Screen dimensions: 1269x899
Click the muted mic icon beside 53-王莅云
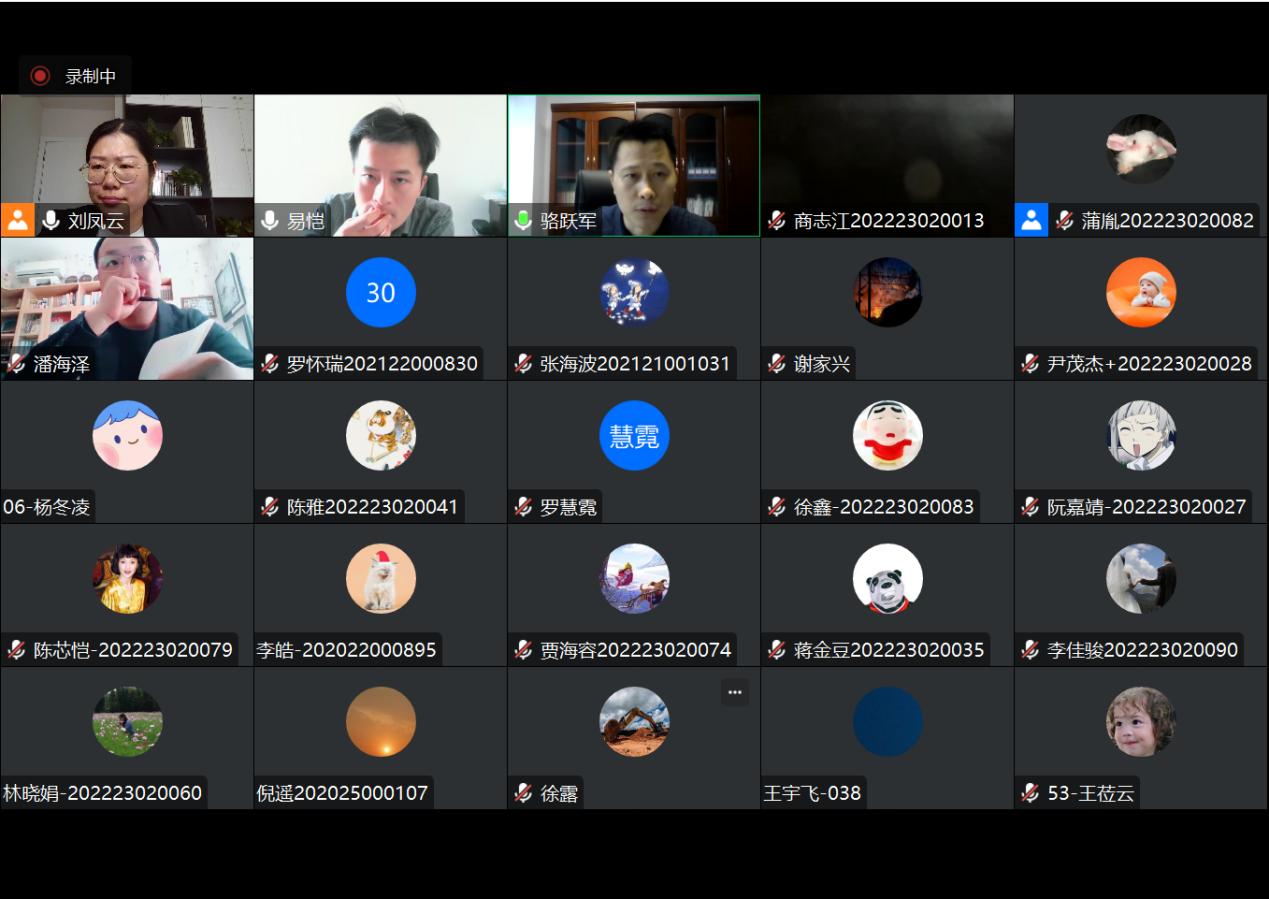click(1030, 793)
